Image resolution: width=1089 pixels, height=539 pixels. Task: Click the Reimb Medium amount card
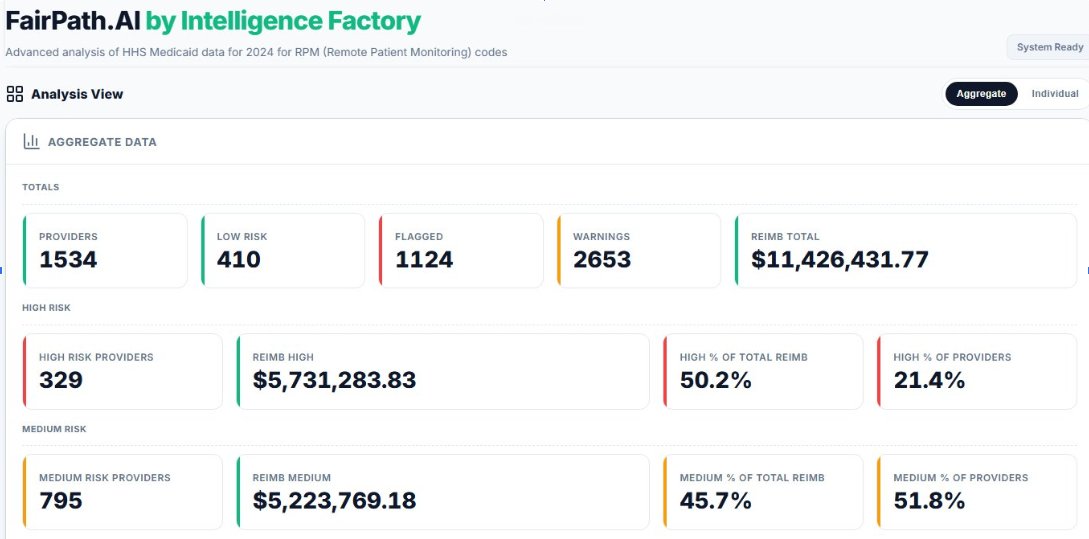pyautogui.click(x=443, y=492)
